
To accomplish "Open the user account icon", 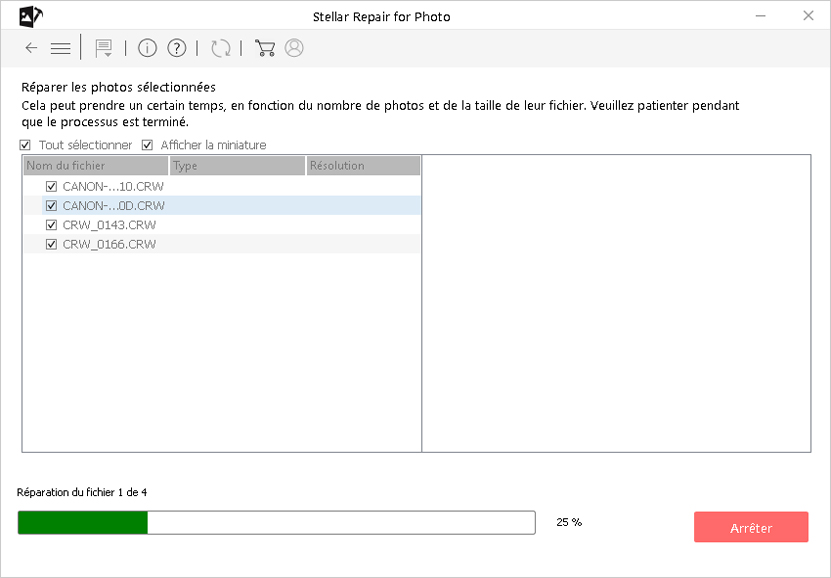I will tap(294, 48).
